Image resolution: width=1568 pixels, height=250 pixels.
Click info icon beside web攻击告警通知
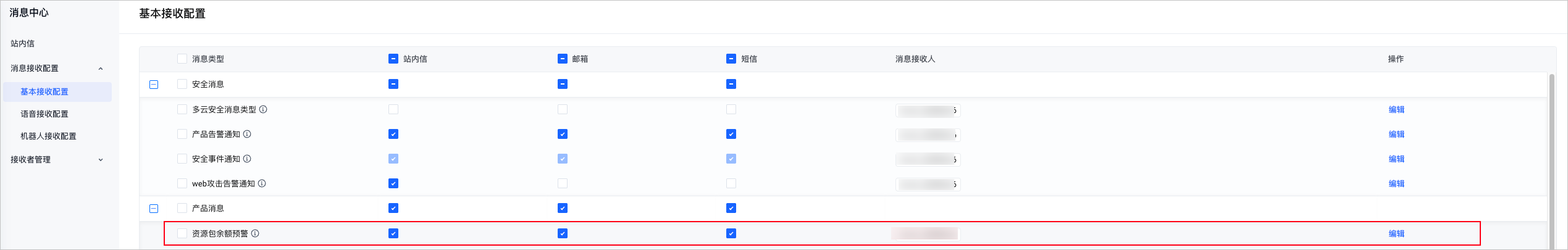point(262,183)
